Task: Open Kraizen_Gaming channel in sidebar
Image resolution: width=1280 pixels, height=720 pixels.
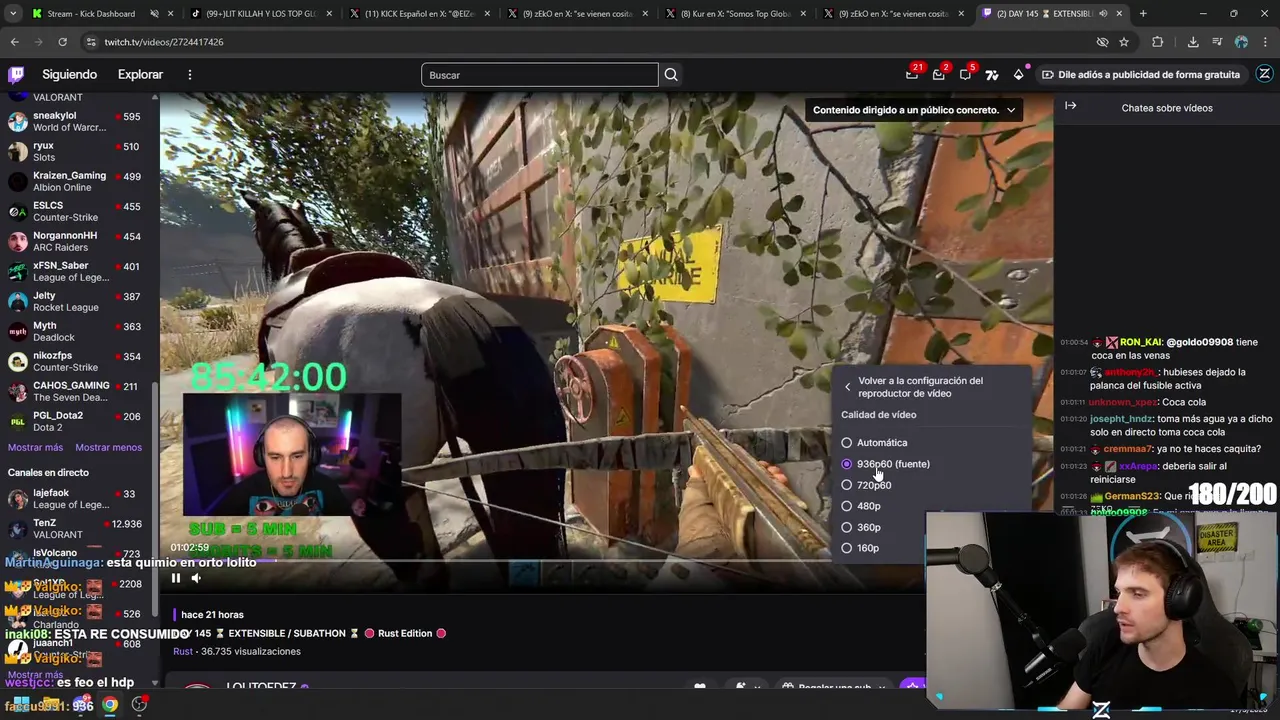Action: (76, 182)
